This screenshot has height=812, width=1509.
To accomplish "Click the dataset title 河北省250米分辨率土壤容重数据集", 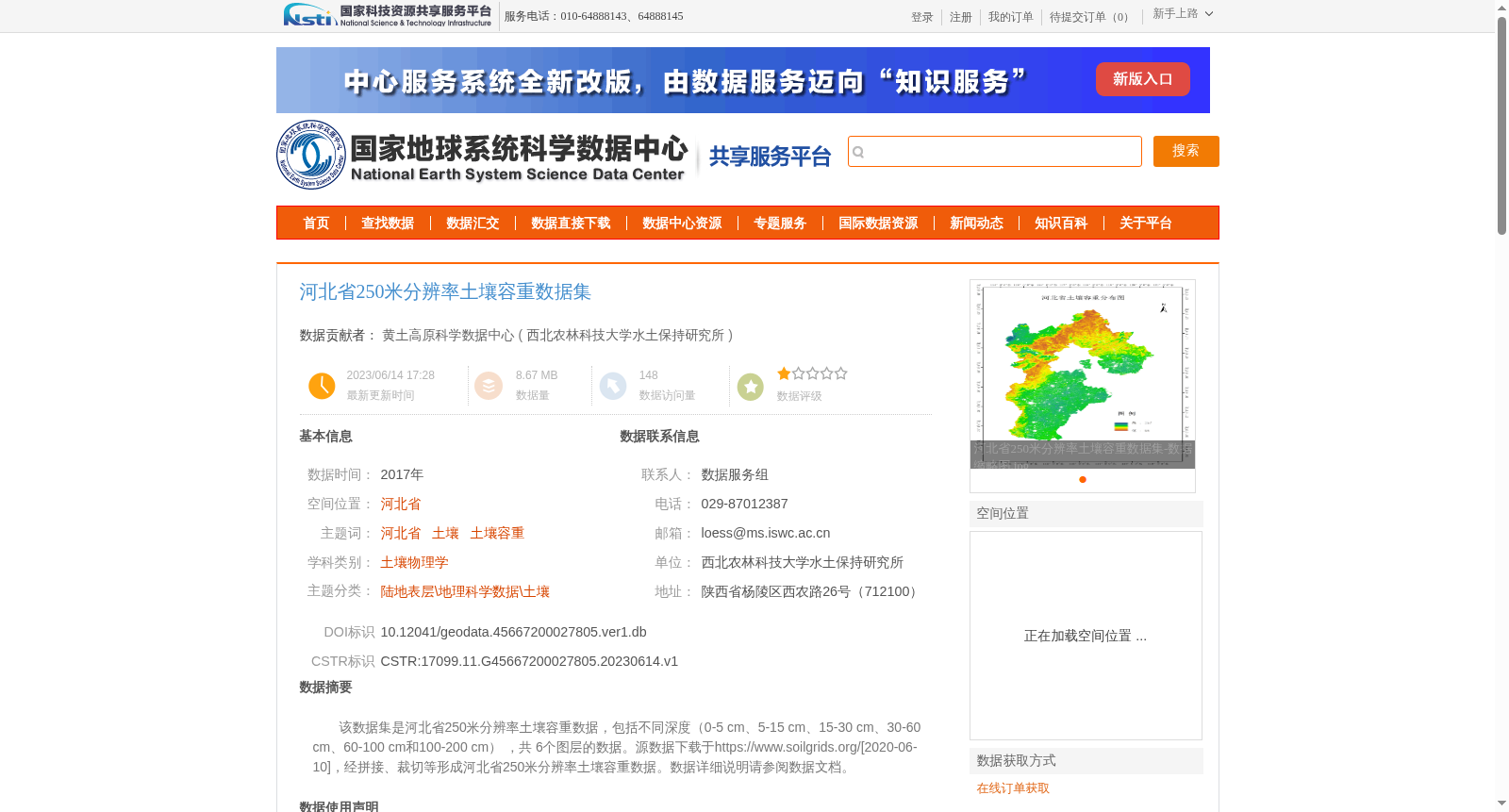I will (445, 292).
